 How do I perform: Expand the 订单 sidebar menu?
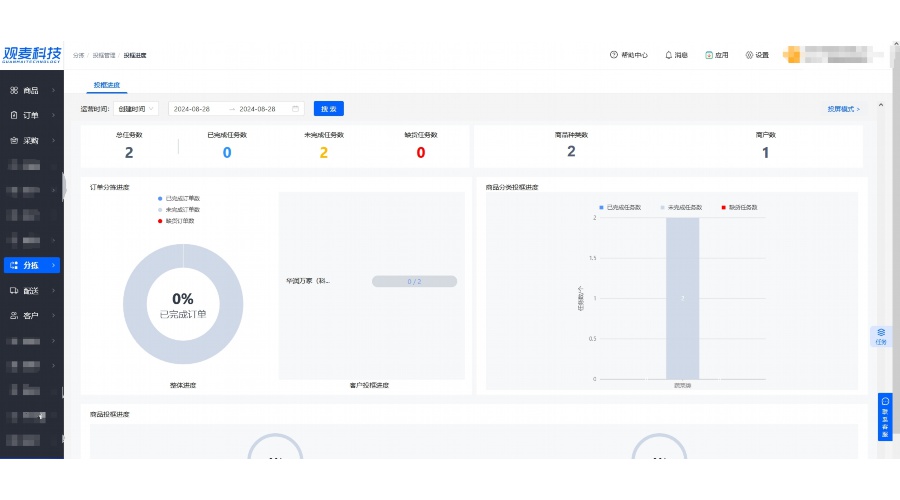pos(31,115)
